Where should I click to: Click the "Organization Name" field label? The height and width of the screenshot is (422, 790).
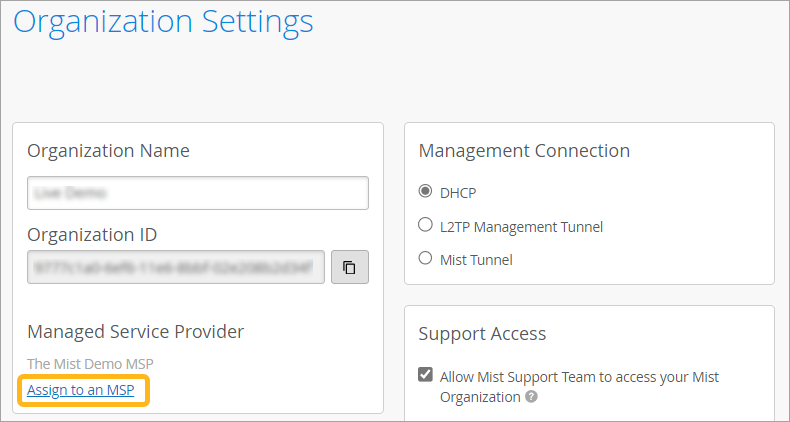coord(108,151)
